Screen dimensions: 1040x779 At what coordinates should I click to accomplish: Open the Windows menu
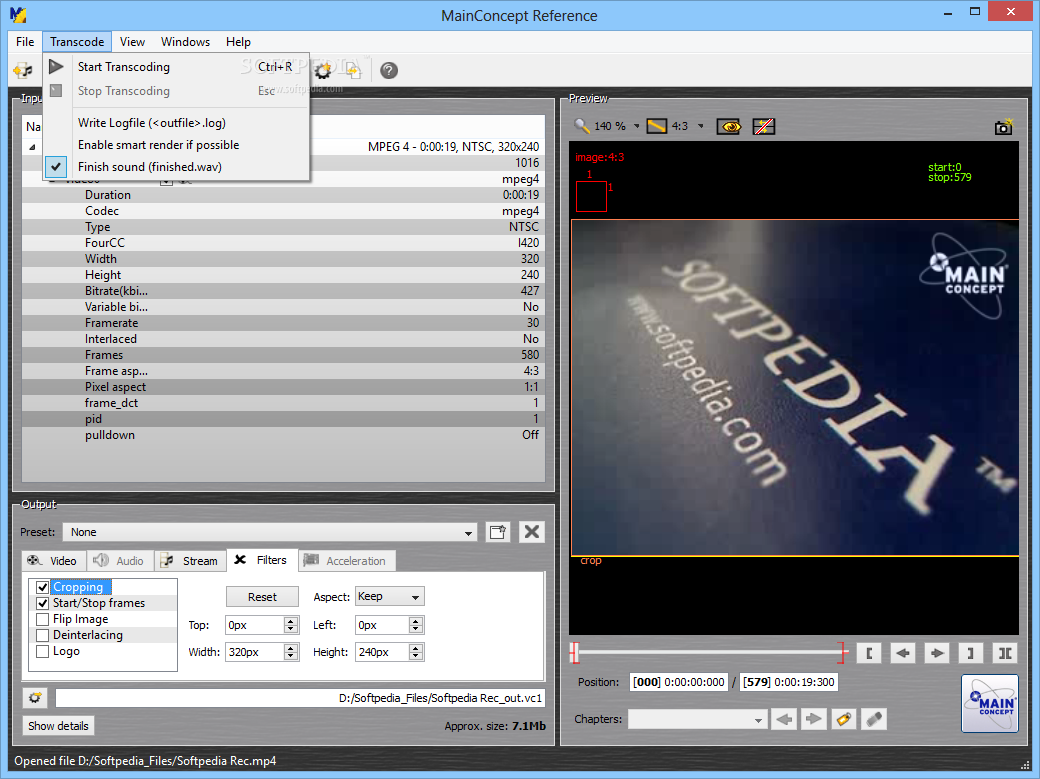[185, 42]
